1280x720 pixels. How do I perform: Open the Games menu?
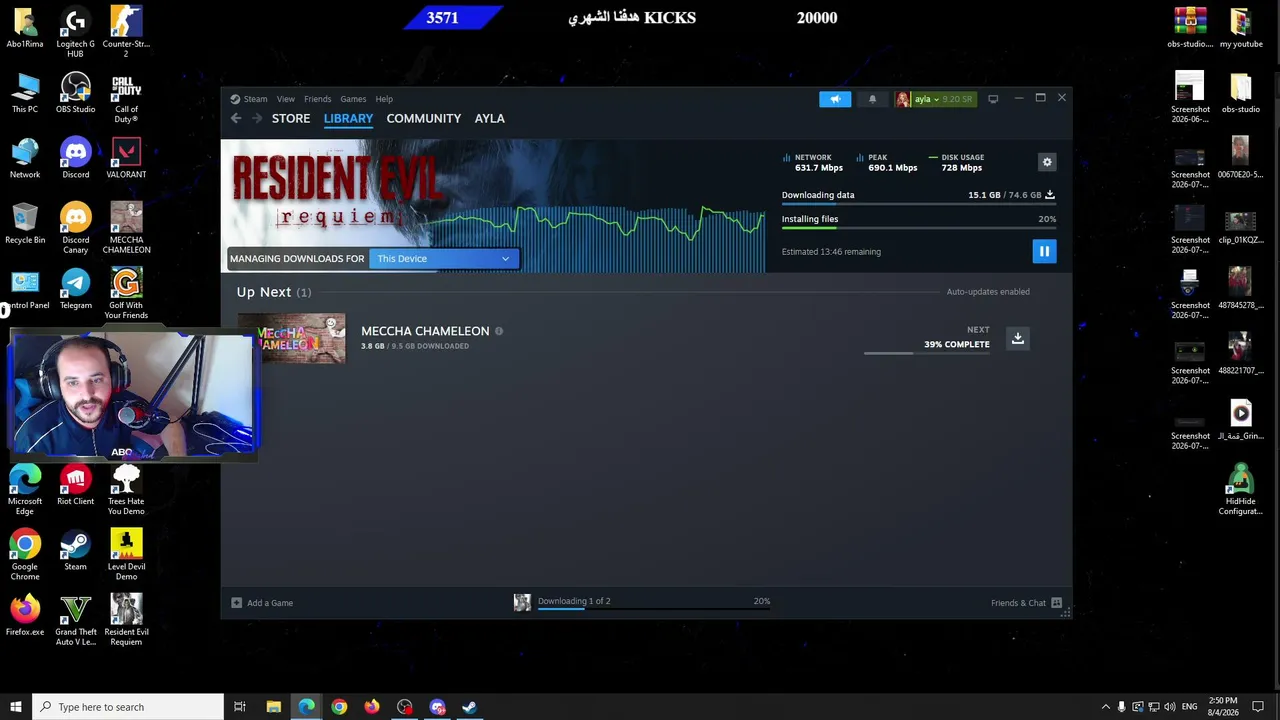tap(353, 99)
